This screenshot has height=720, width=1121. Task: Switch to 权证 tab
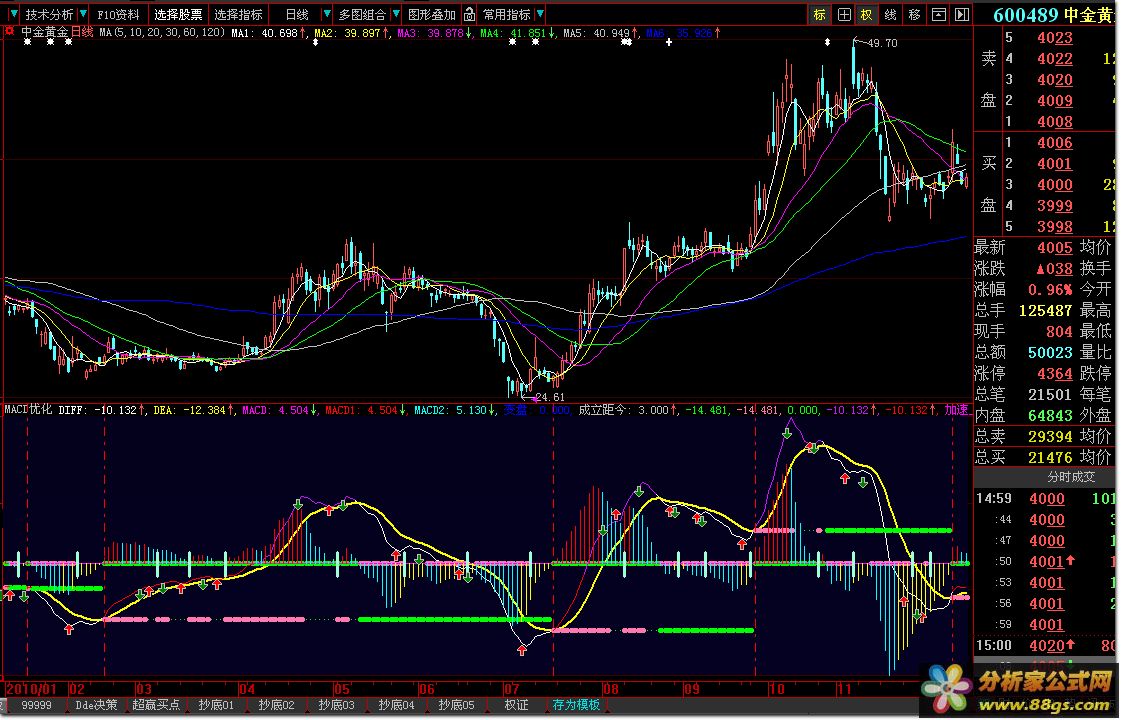(516, 705)
